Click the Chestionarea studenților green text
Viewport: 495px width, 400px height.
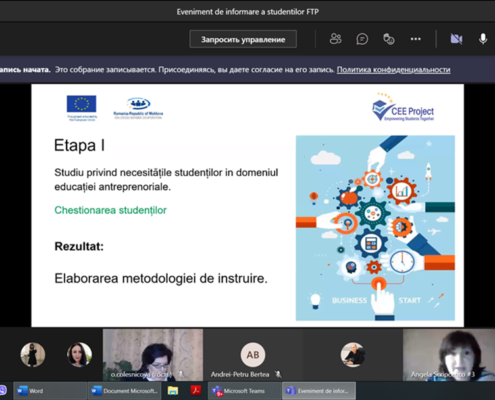pyautogui.click(x=110, y=210)
